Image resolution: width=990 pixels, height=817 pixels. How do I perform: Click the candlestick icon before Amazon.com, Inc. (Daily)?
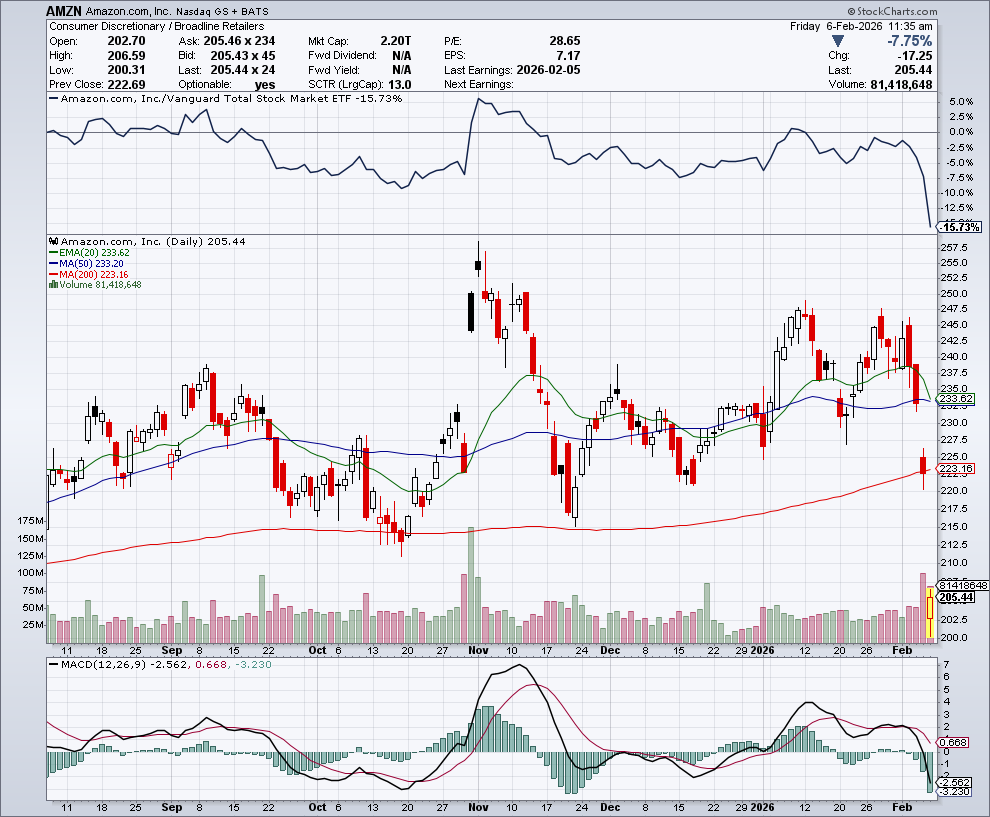[54, 241]
